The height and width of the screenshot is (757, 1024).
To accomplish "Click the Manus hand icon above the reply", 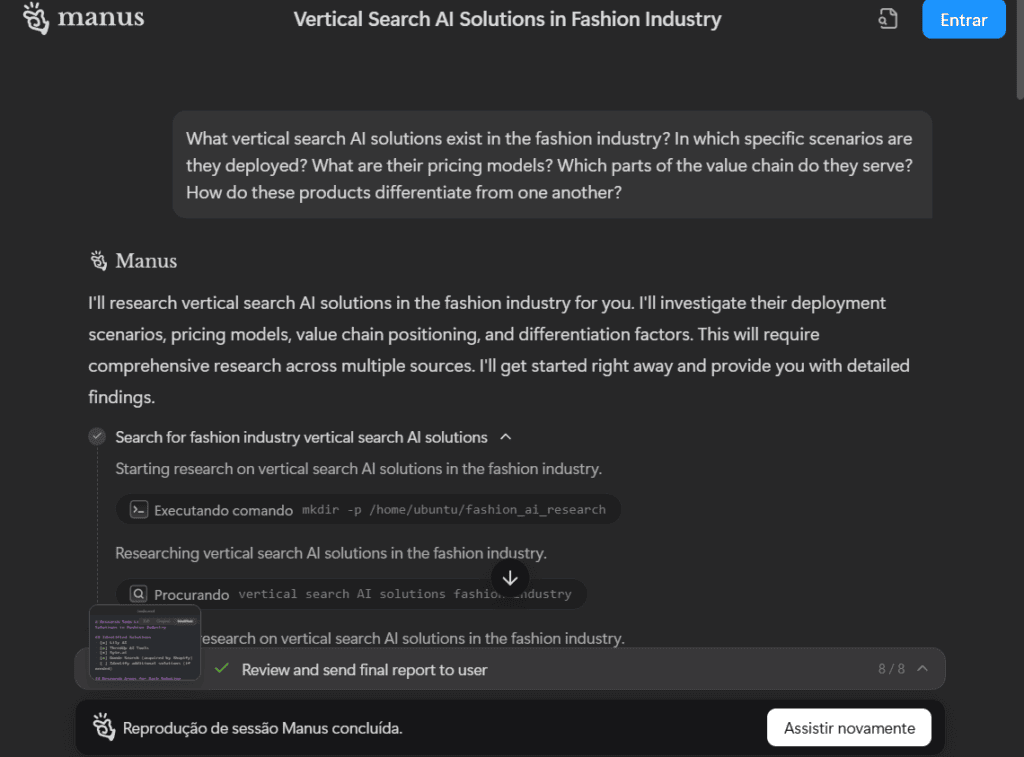I will (98, 261).
